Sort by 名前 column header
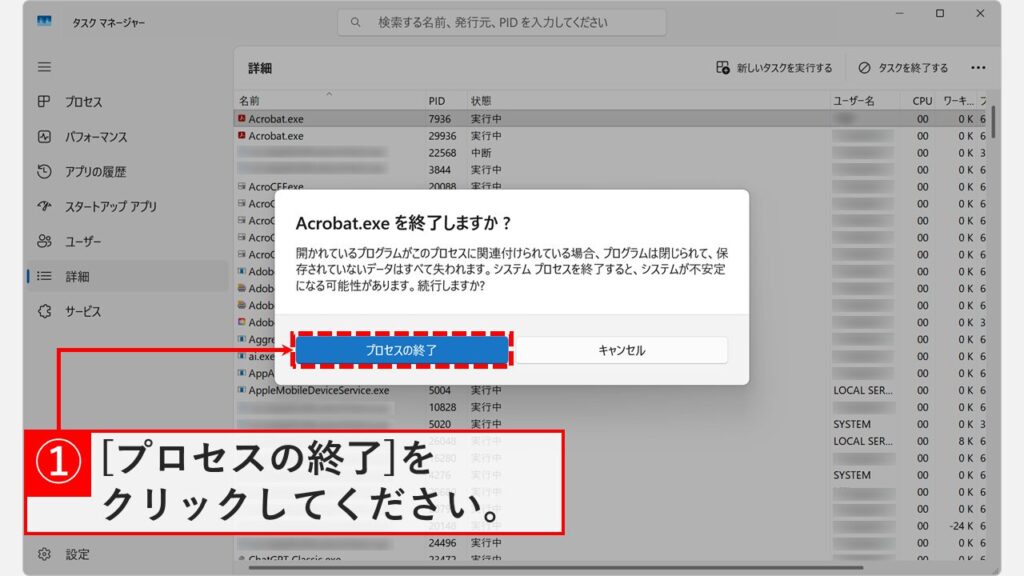1024x576 pixels. [x=330, y=101]
